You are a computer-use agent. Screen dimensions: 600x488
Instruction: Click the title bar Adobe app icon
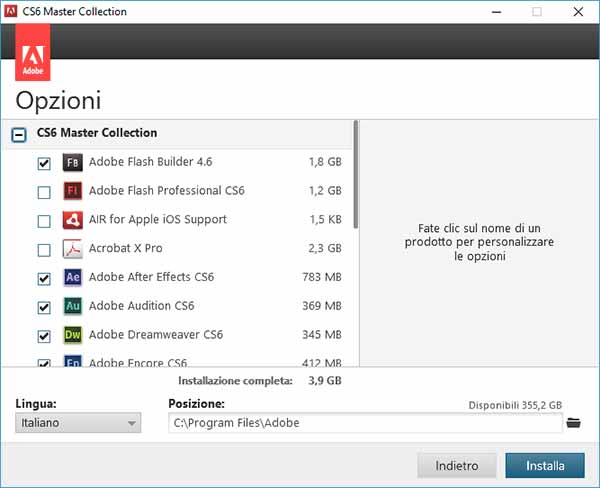10,11
